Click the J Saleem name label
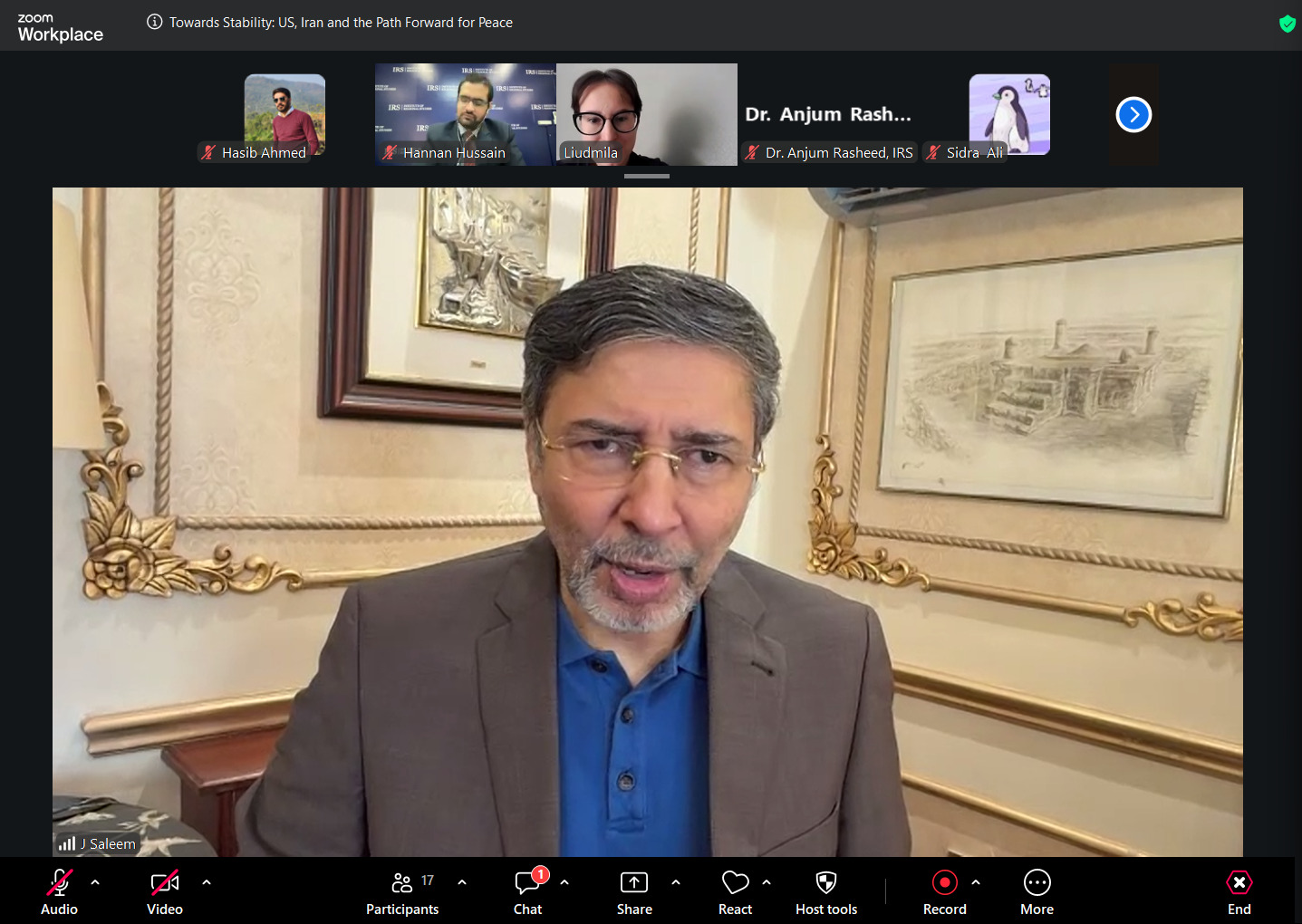The height and width of the screenshot is (924, 1302). click(x=108, y=844)
